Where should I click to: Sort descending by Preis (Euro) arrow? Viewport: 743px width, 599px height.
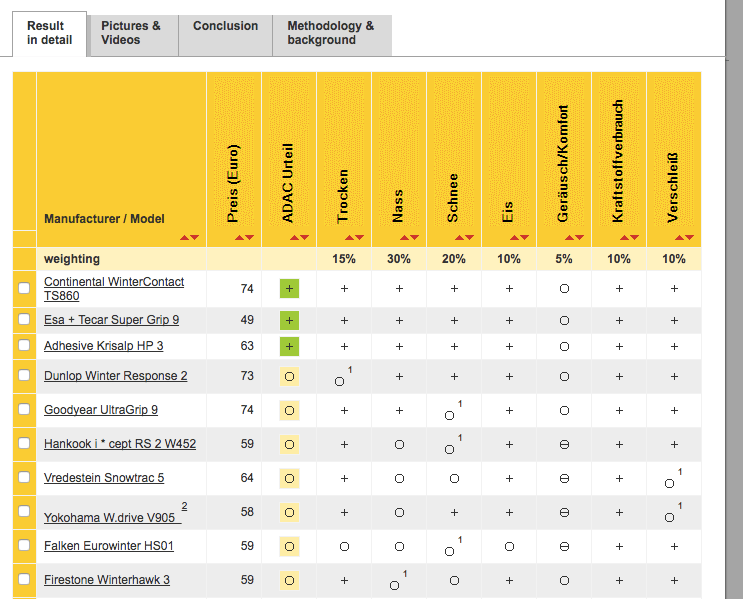point(249,237)
